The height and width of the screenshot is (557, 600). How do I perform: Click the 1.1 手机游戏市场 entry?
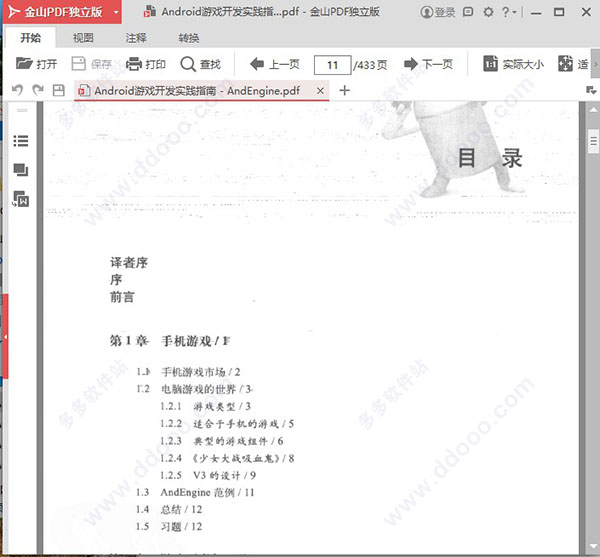pos(188,372)
